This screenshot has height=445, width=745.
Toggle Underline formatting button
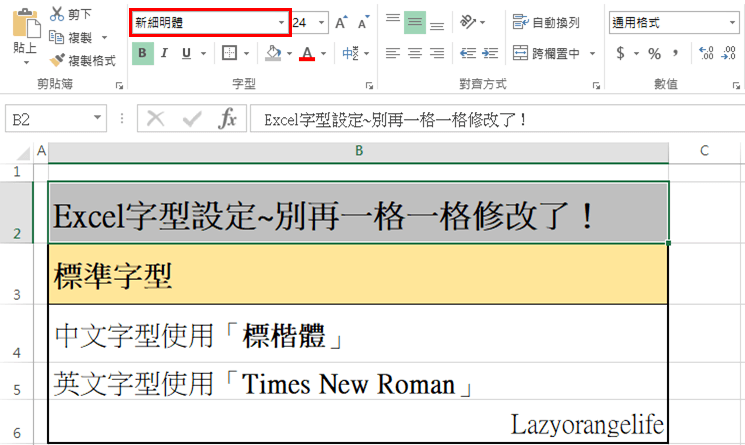point(187,53)
